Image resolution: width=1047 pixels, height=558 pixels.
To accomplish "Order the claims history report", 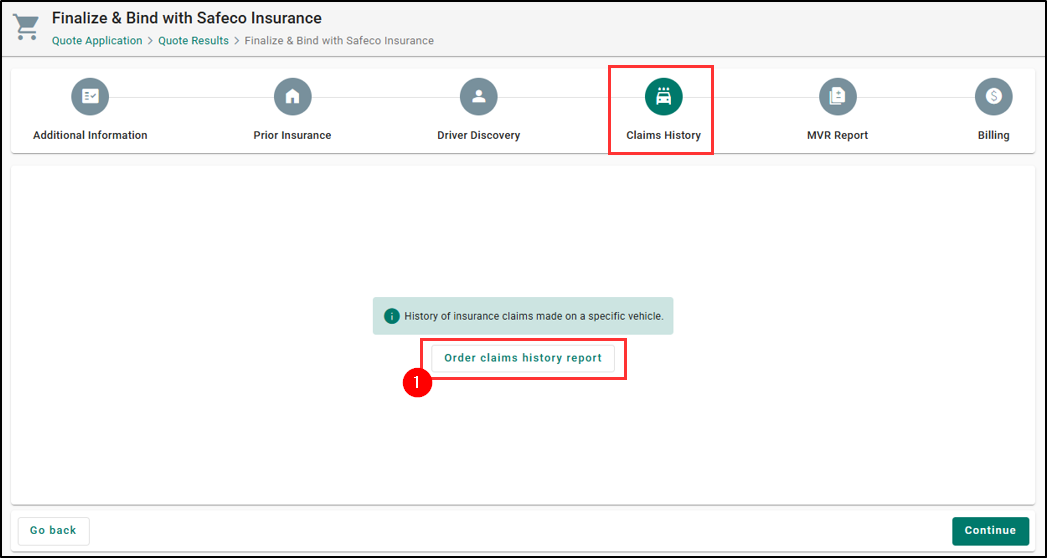I will [x=523, y=358].
